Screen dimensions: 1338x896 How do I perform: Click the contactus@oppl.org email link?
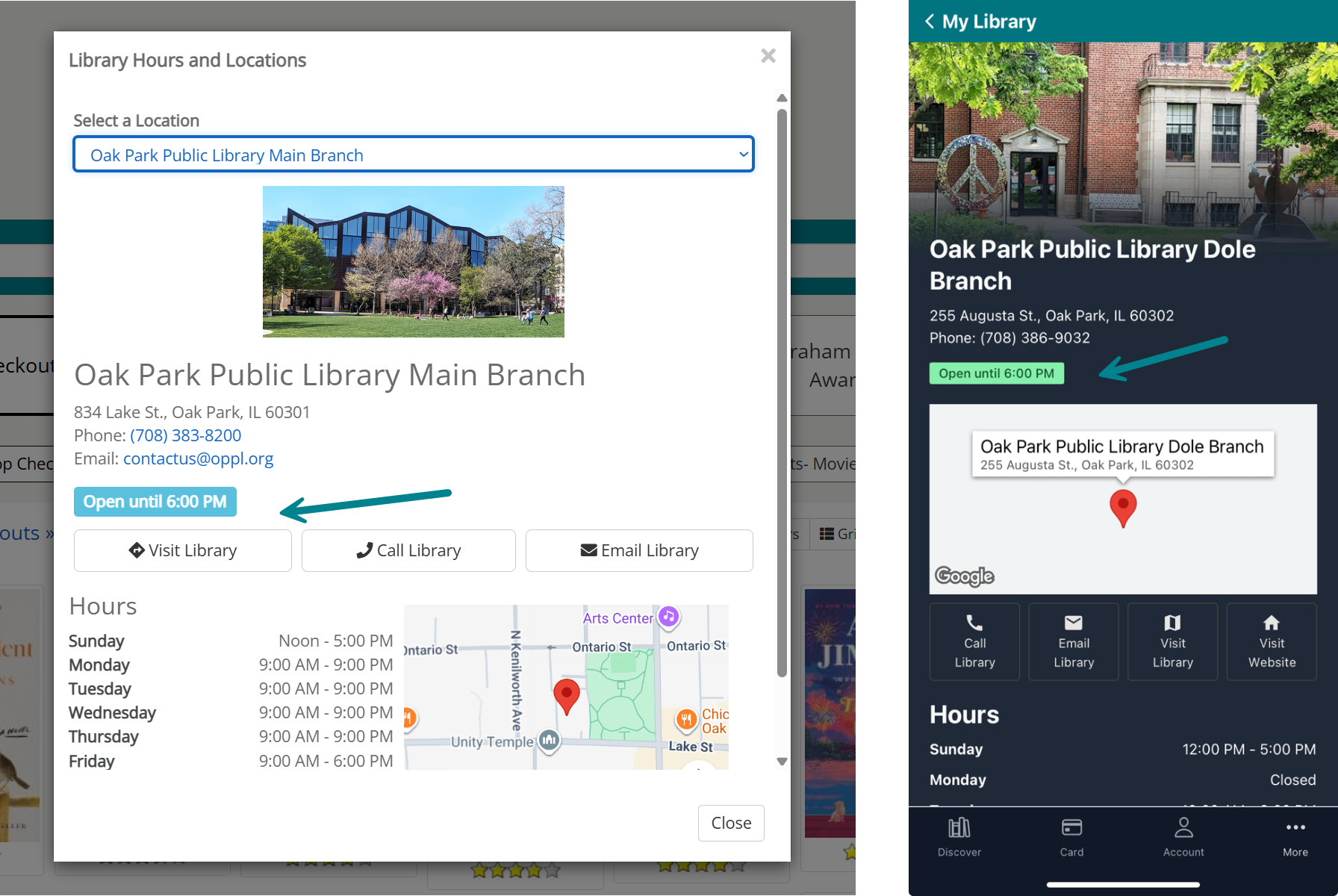point(199,458)
